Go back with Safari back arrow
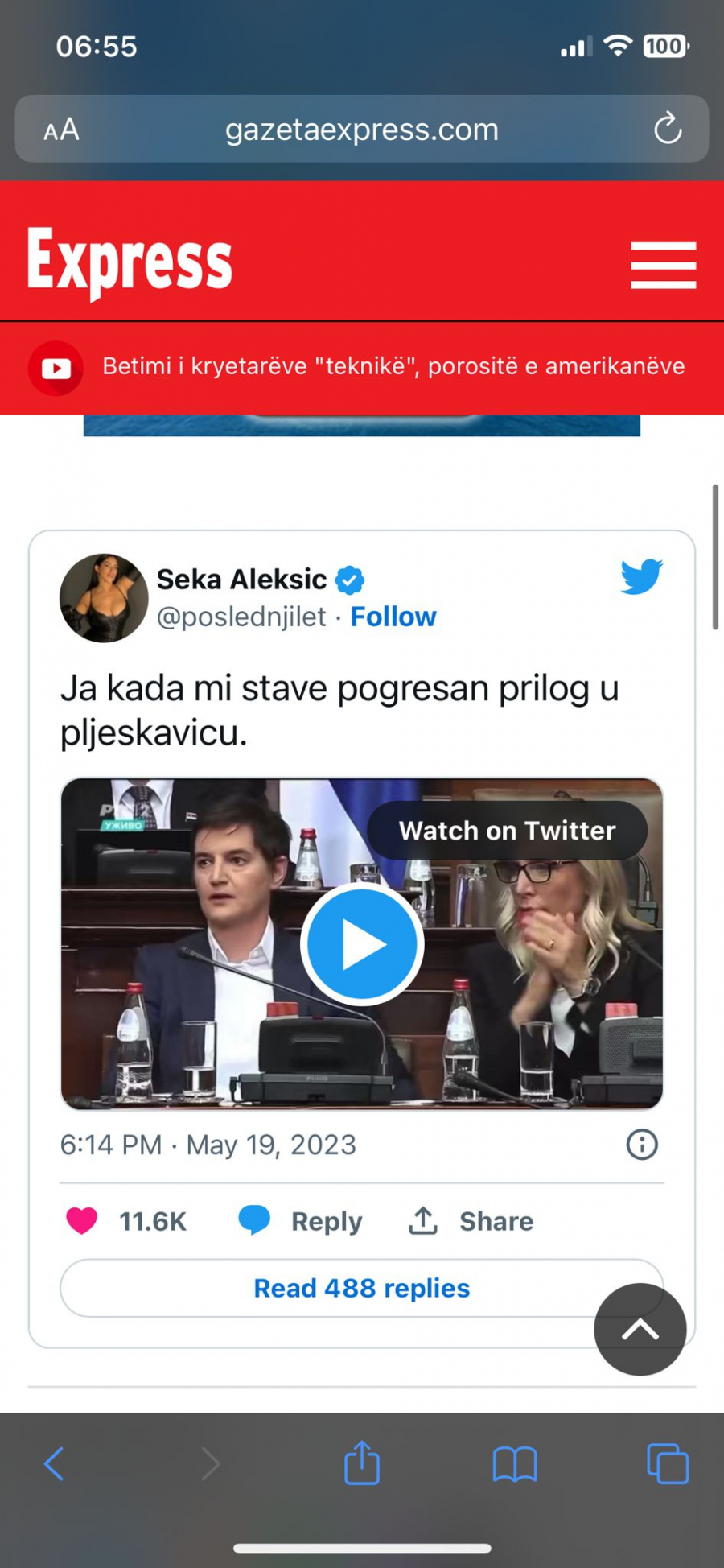 54,1463
